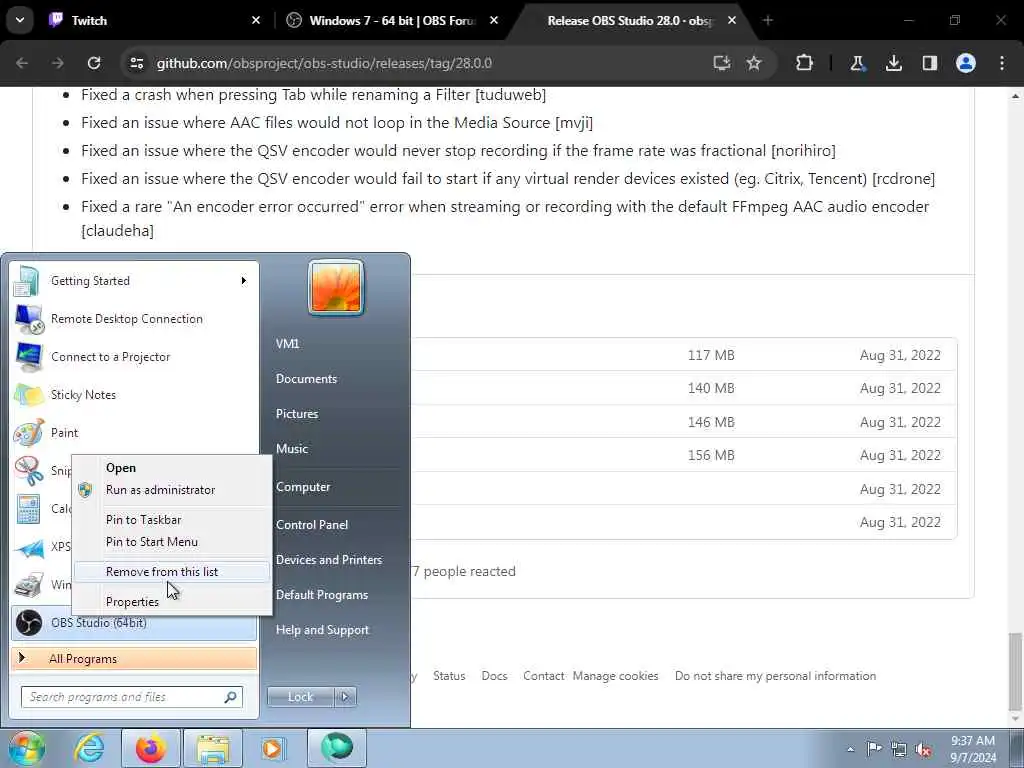Open Firefox from taskbar
The height and width of the screenshot is (768, 1024).
tap(151, 748)
